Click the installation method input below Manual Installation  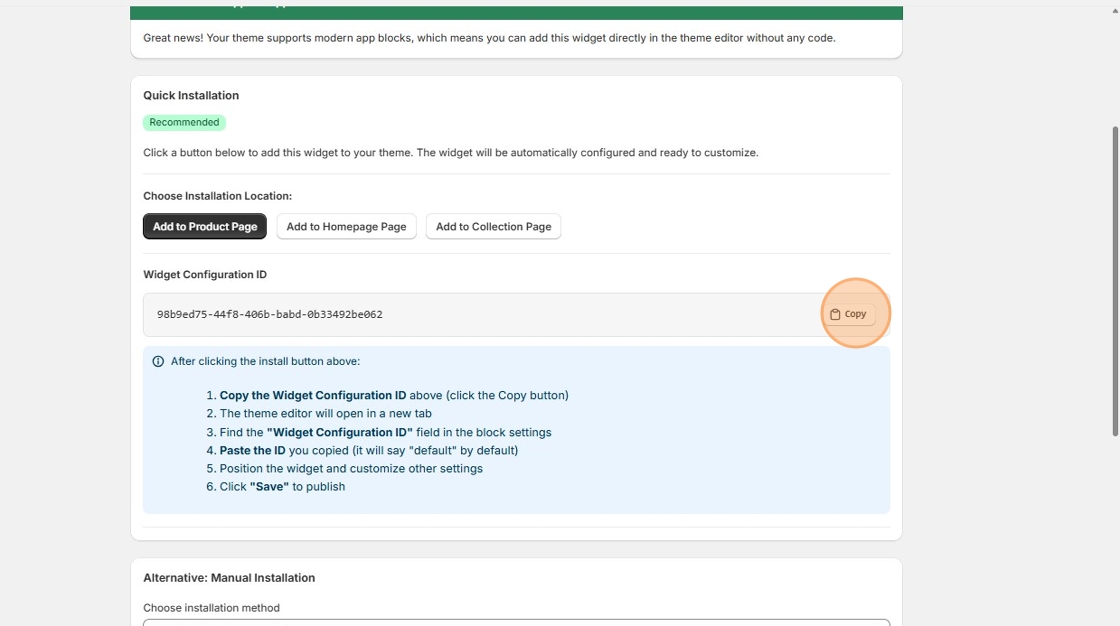coord(515,623)
